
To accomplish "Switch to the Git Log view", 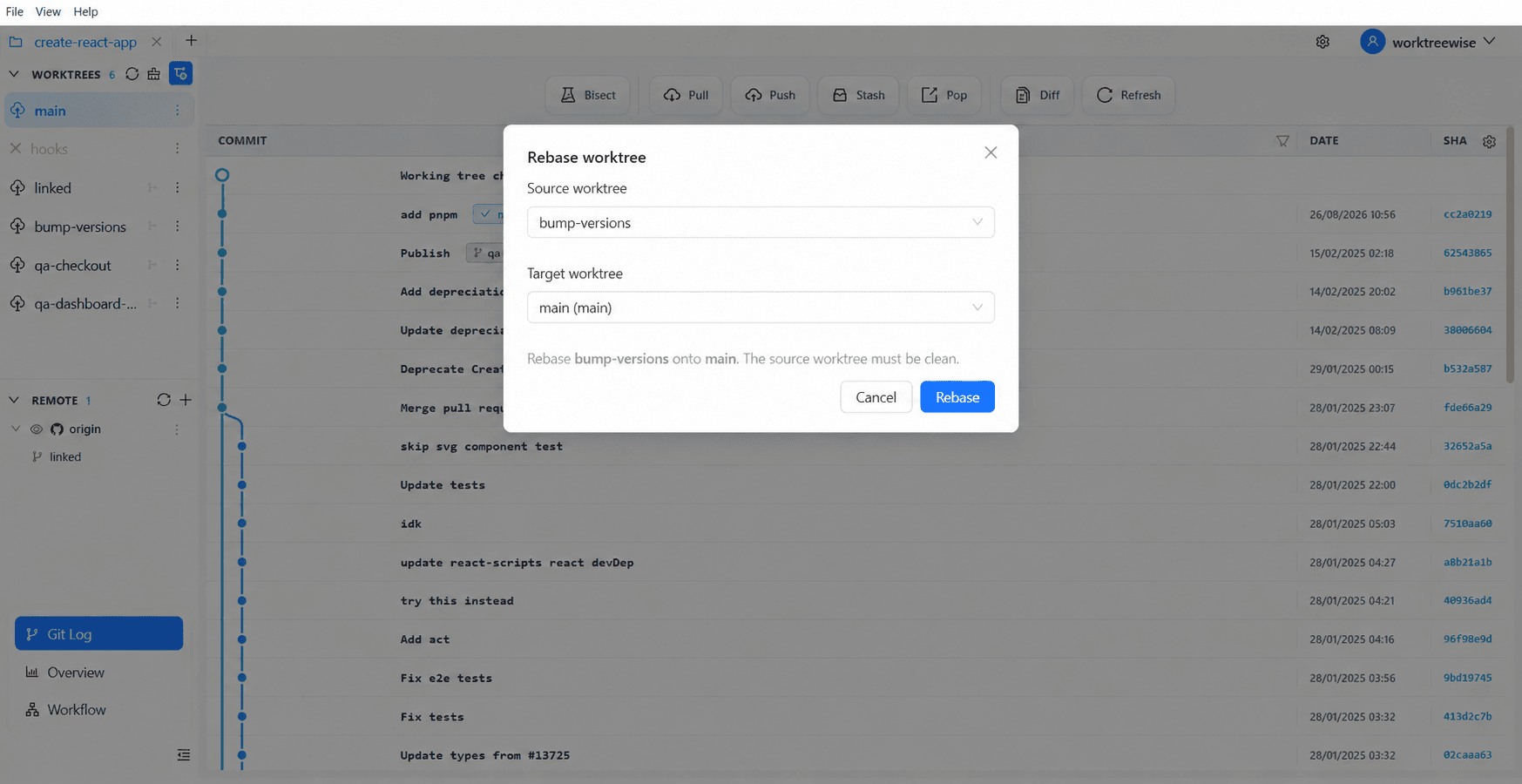I will [98, 633].
